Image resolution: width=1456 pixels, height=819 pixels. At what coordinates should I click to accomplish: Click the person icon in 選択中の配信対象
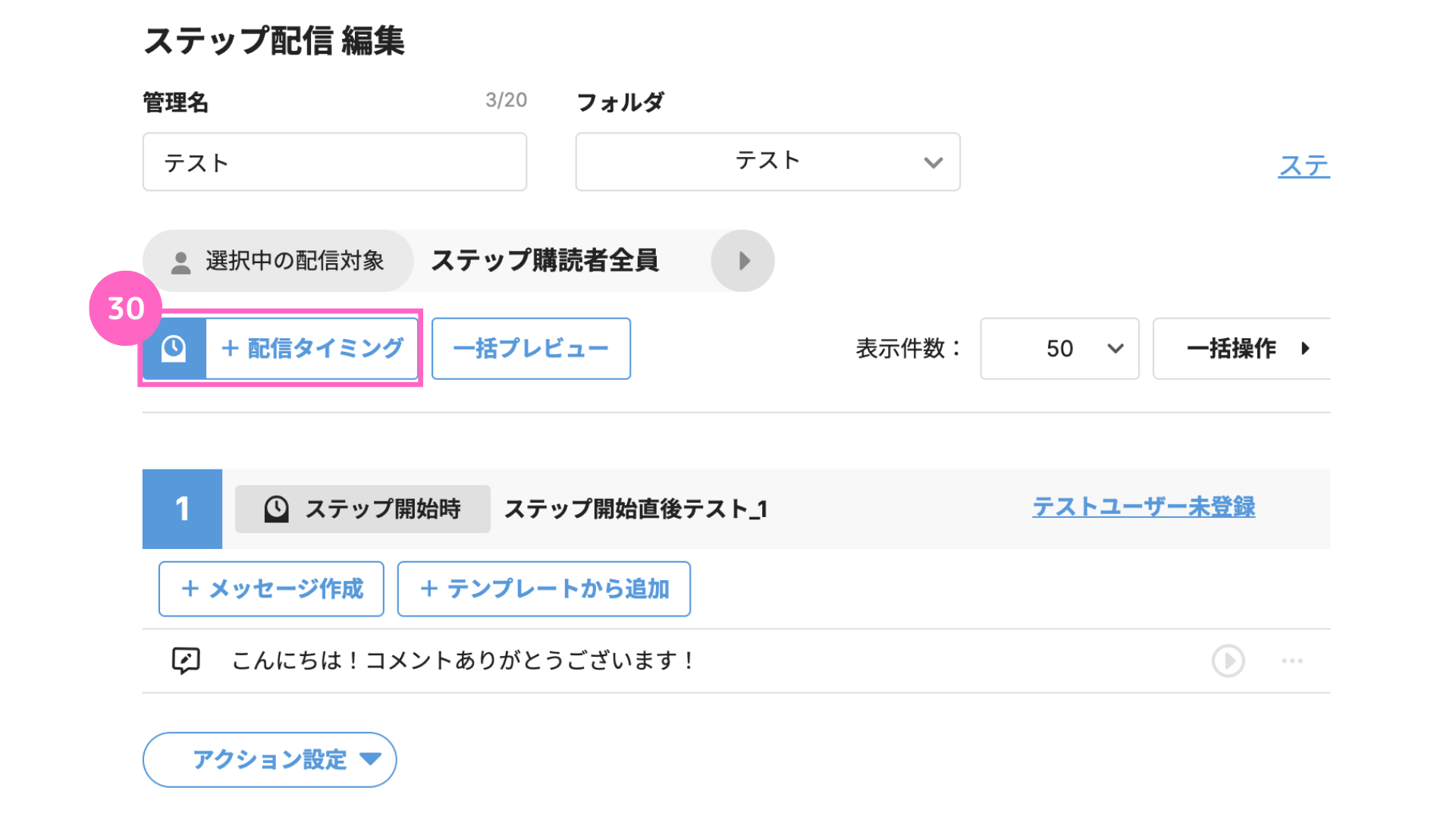(180, 262)
